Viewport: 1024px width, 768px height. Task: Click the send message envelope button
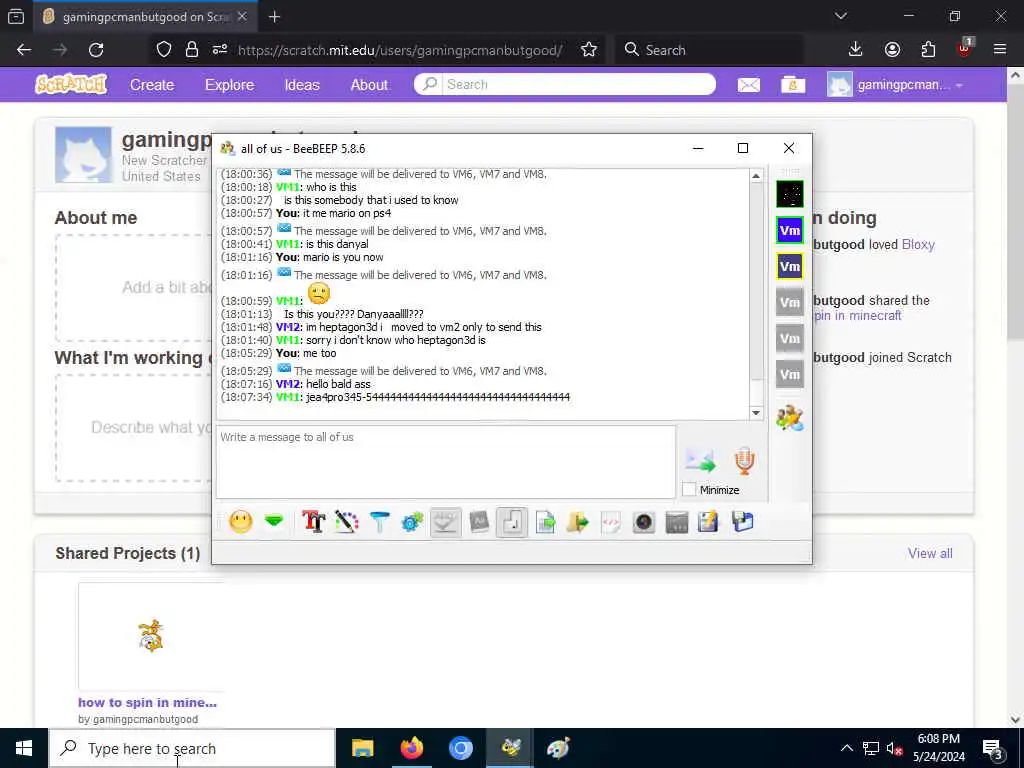pyautogui.click(x=701, y=461)
